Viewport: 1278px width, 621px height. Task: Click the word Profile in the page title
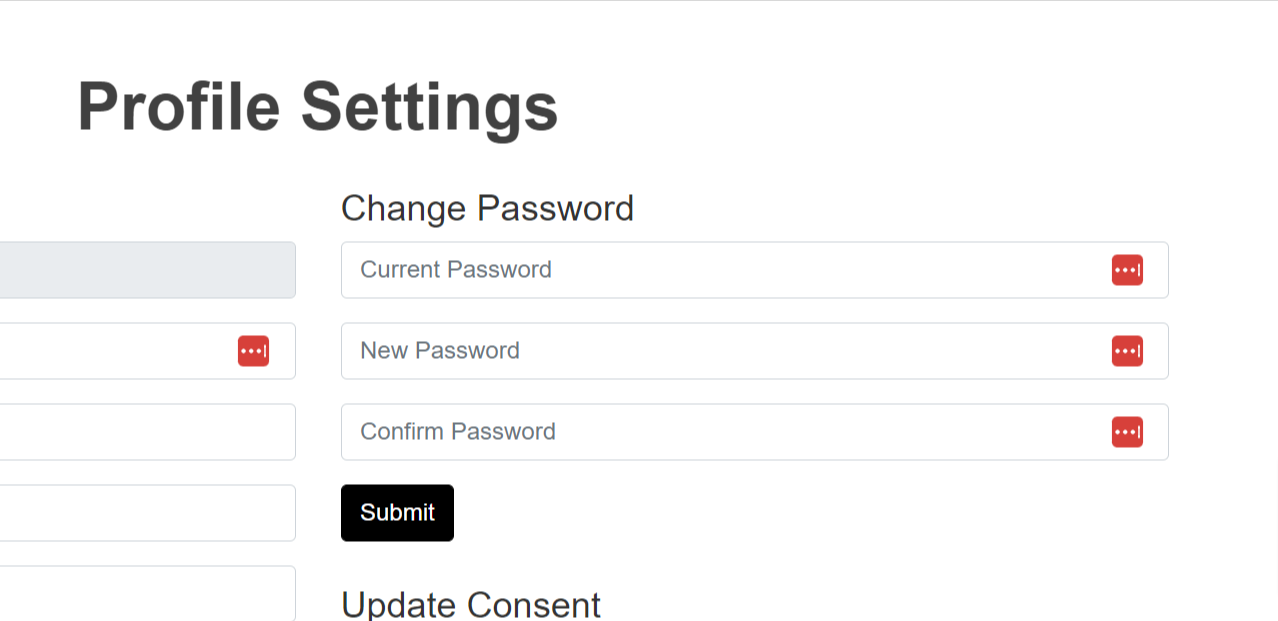coord(179,106)
